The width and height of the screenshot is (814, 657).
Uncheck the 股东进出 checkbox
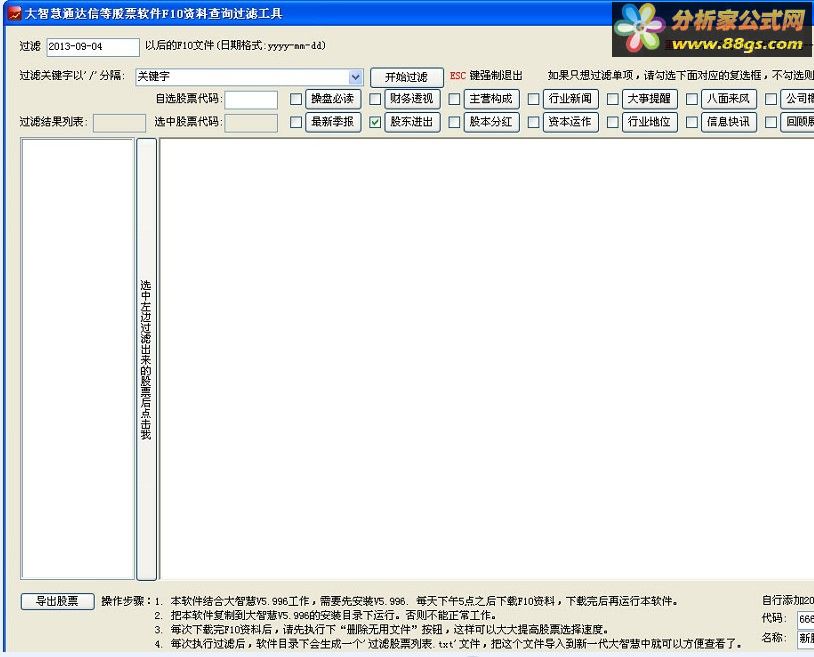[375, 122]
